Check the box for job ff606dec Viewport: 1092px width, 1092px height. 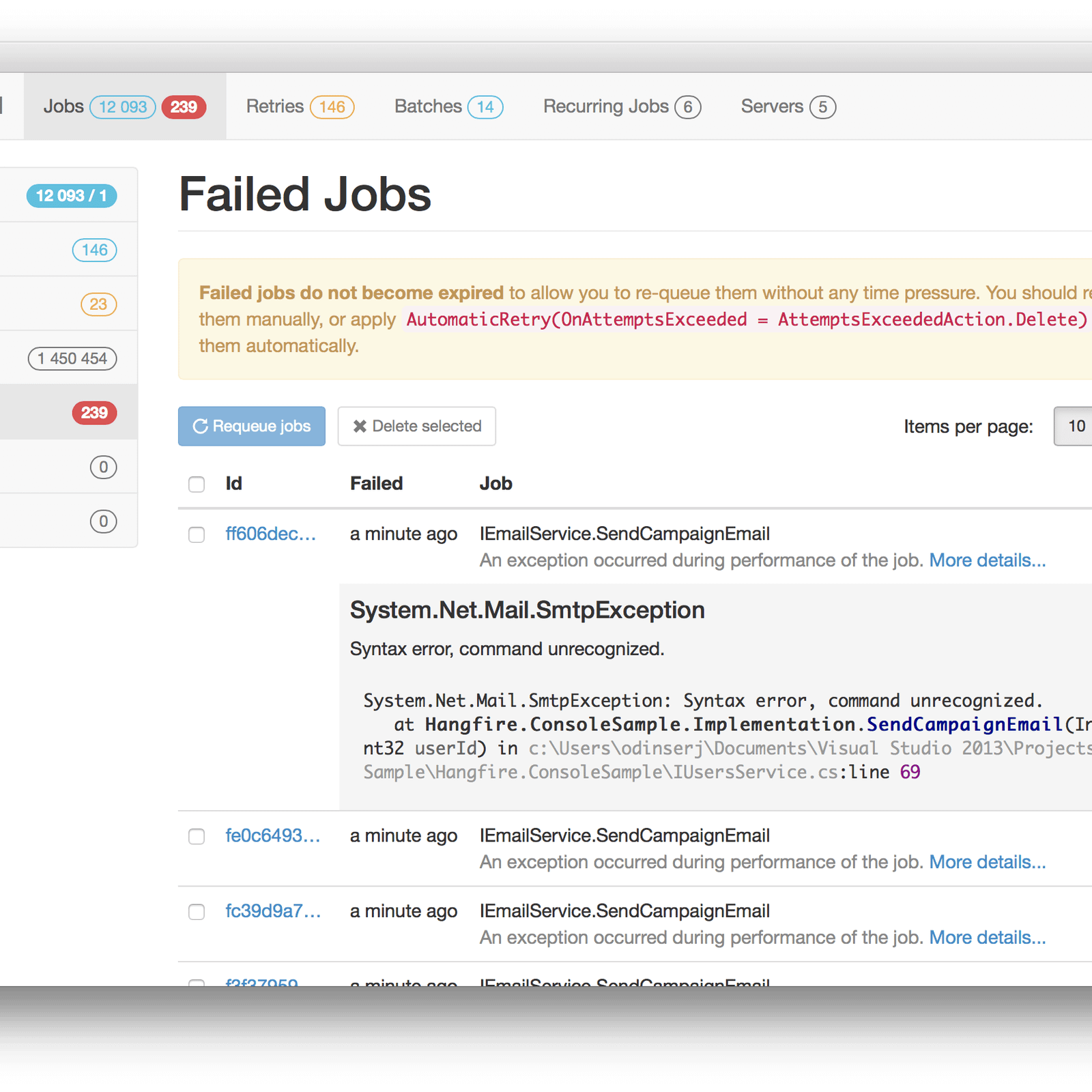coord(197,534)
